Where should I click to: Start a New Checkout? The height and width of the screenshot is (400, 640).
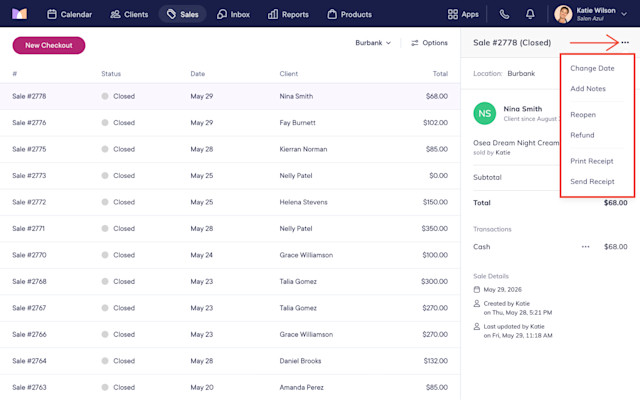49,45
